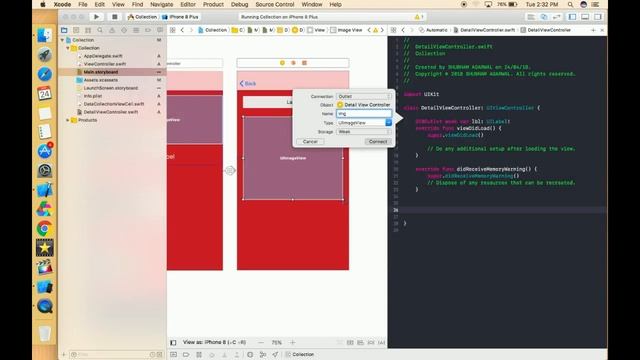Add a new assistant editor pane
The image size is (640, 360).
[593, 30]
